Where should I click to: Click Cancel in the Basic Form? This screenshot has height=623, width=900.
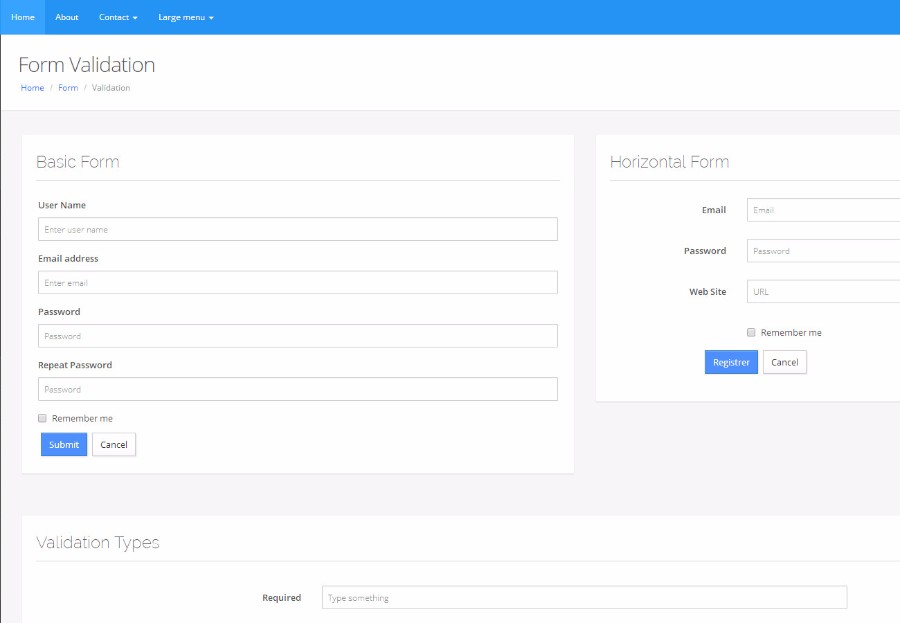click(x=114, y=444)
